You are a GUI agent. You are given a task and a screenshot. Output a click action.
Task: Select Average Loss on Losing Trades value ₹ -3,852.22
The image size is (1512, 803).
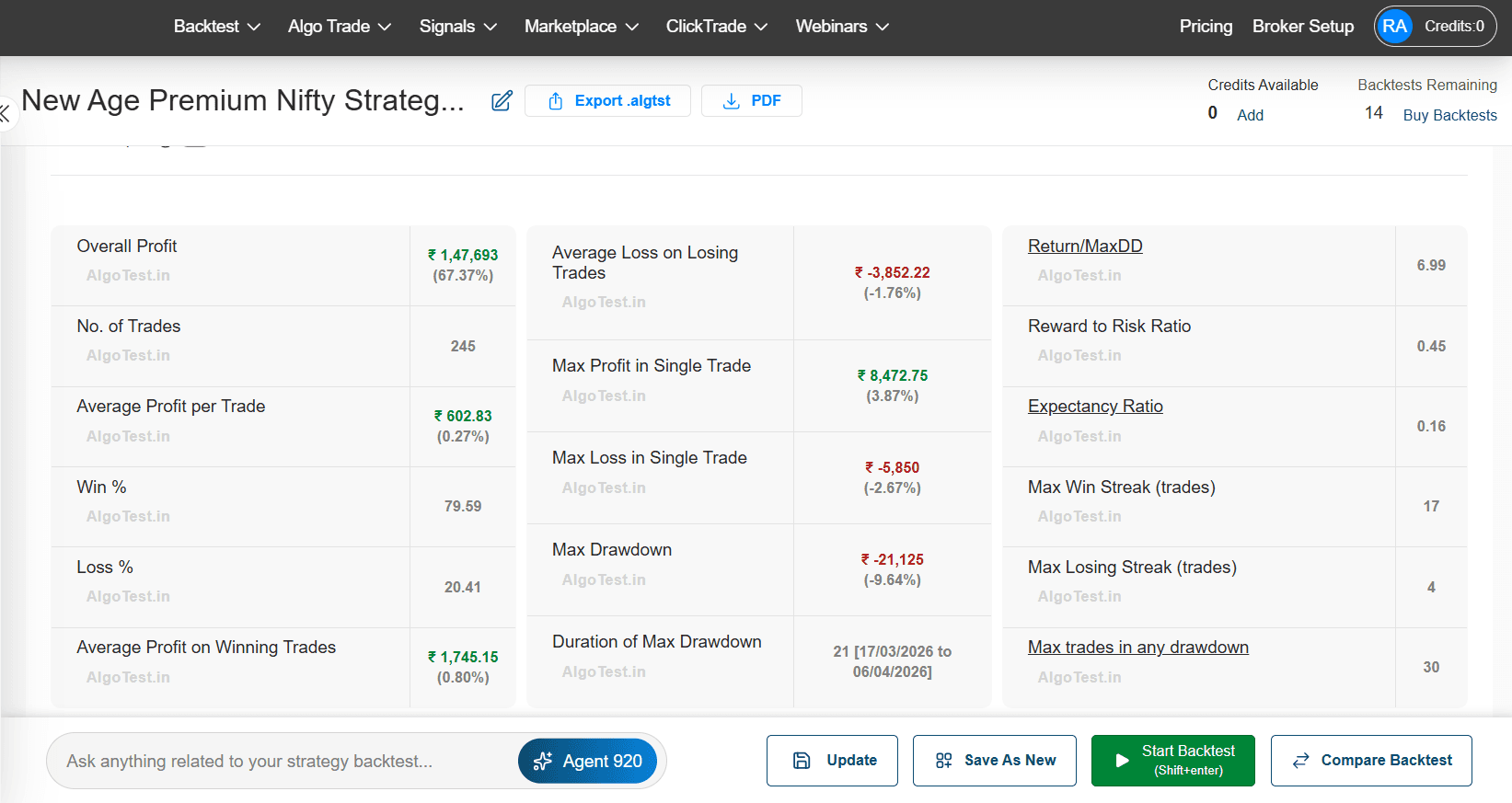(x=893, y=272)
